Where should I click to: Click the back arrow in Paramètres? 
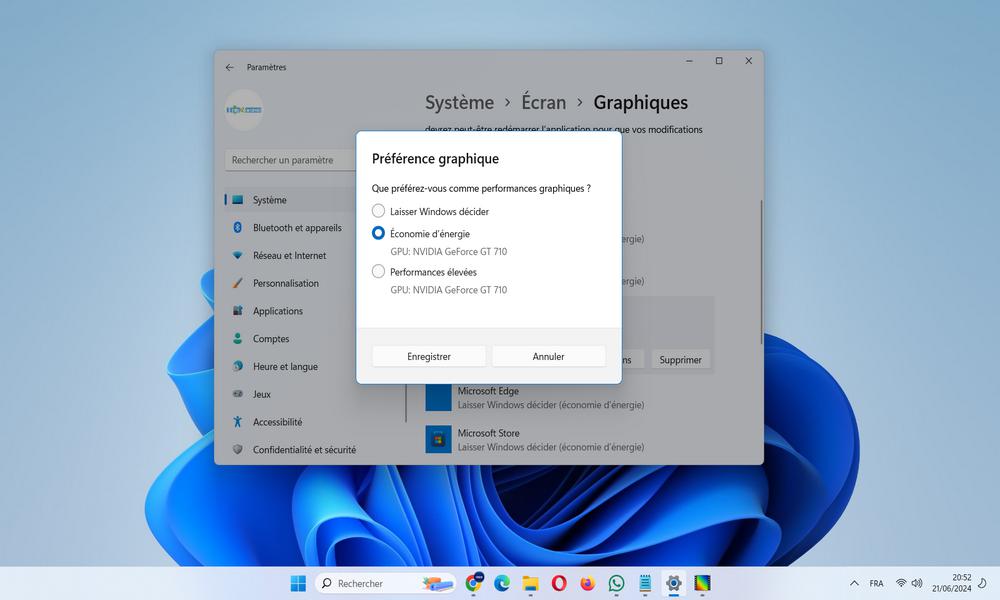[230, 67]
